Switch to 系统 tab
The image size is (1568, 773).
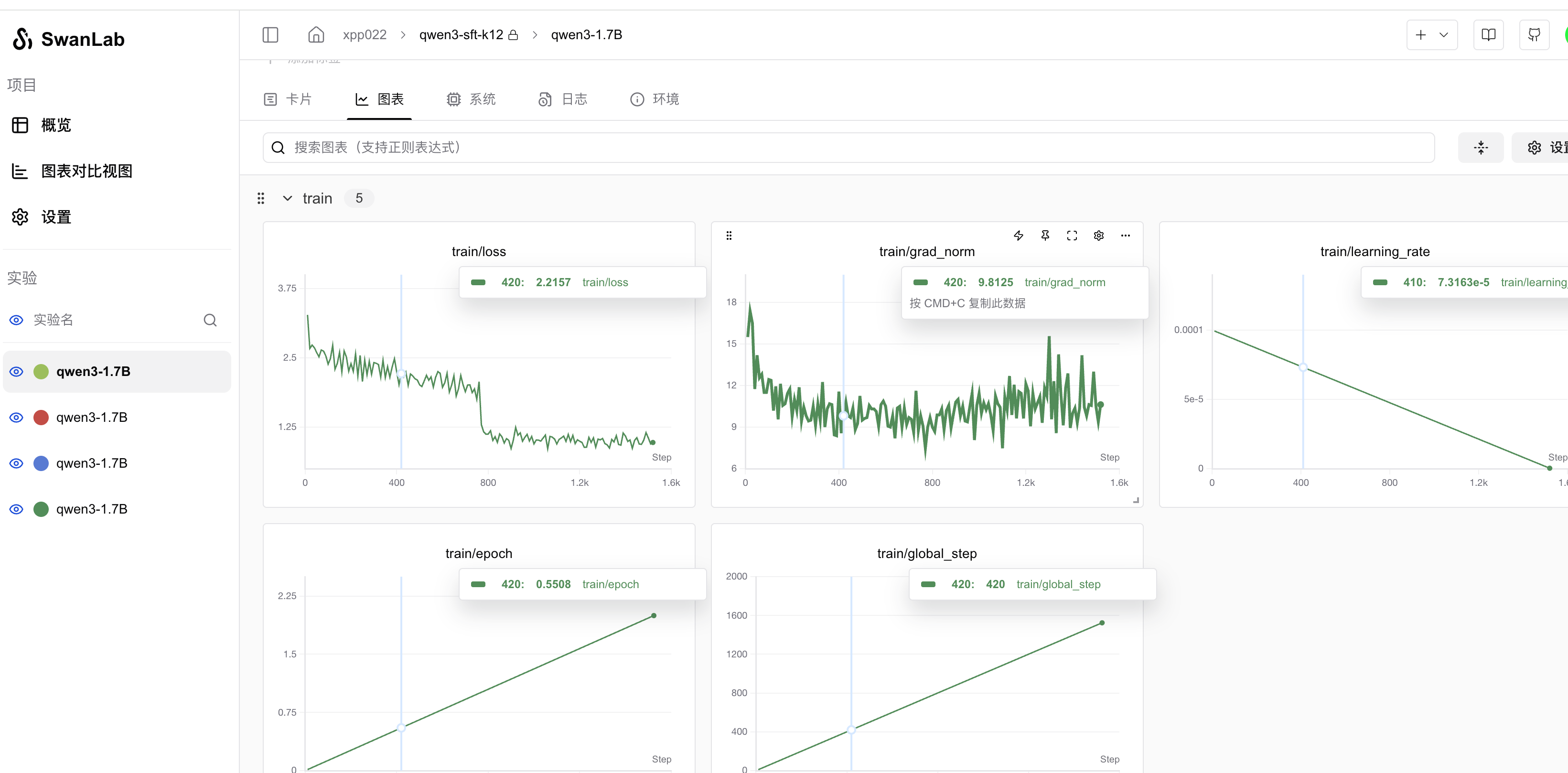[x=471, y=99]
